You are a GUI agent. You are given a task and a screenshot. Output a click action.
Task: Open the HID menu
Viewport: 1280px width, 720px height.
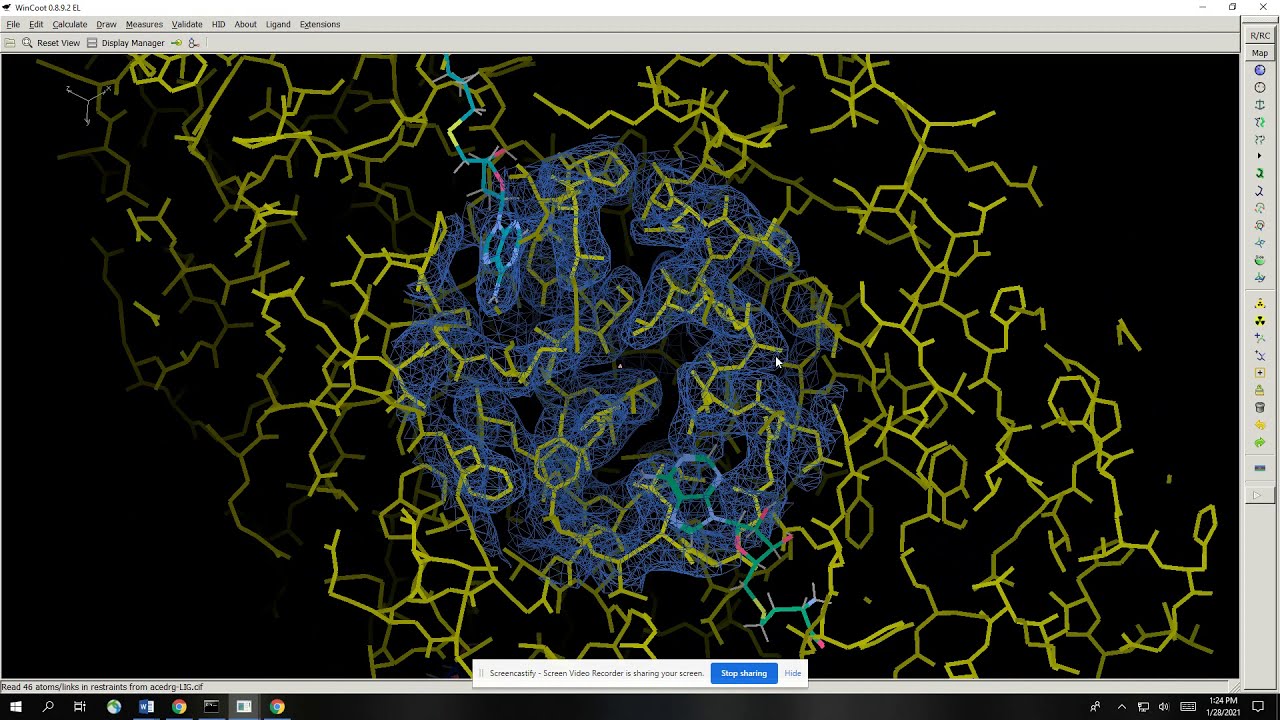(x=218, y=24)
